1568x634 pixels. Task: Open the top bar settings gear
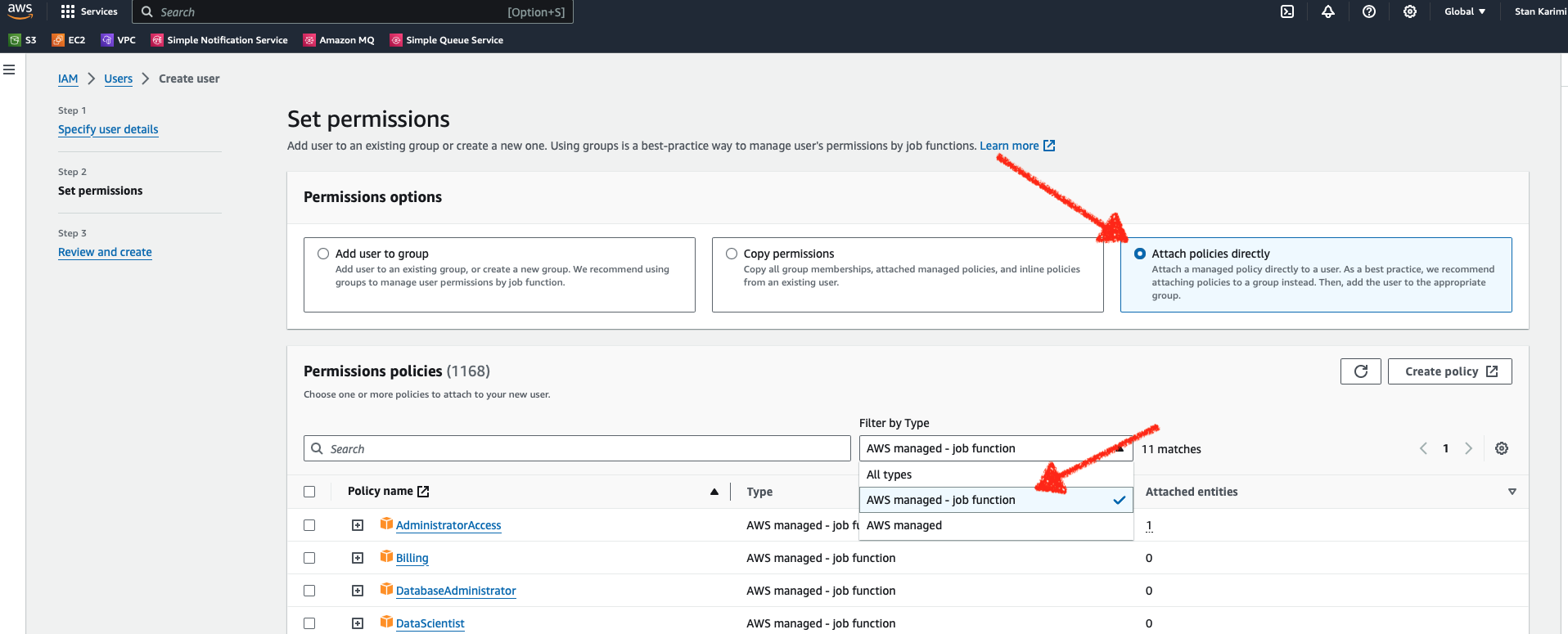[1410, 11]
